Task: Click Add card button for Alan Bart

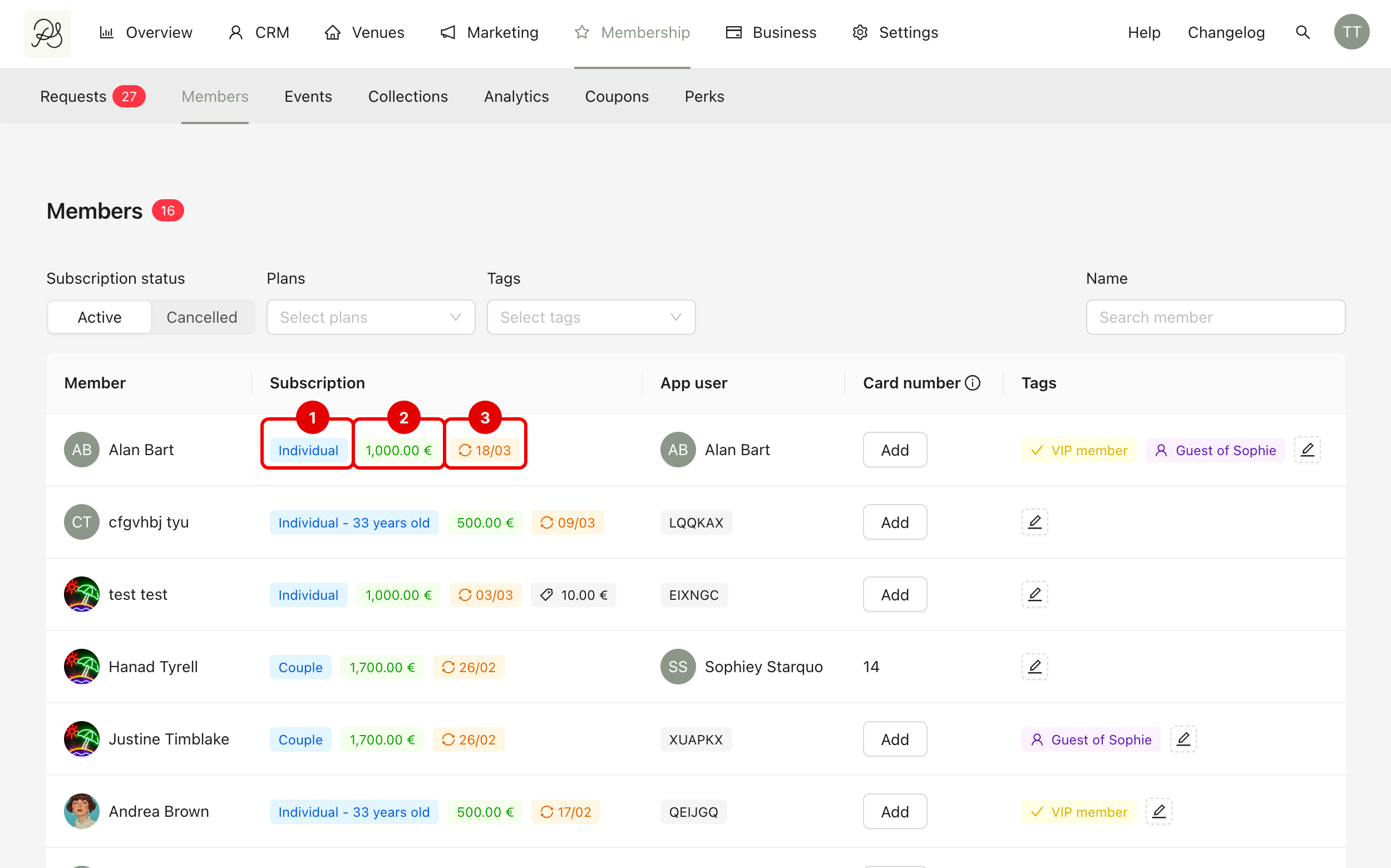Action: [895, 450]
